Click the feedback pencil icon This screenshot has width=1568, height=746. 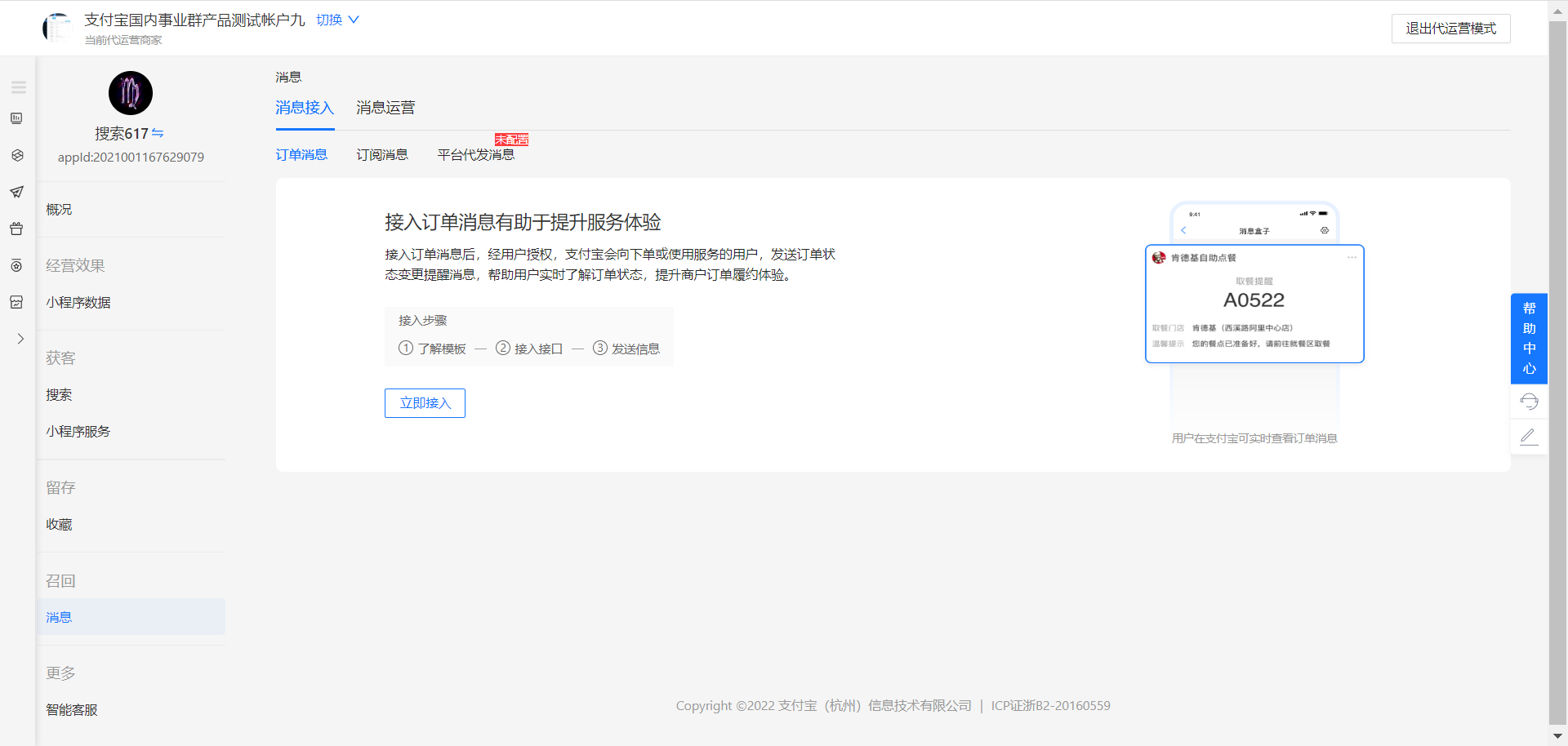[x=1529, y=437]
